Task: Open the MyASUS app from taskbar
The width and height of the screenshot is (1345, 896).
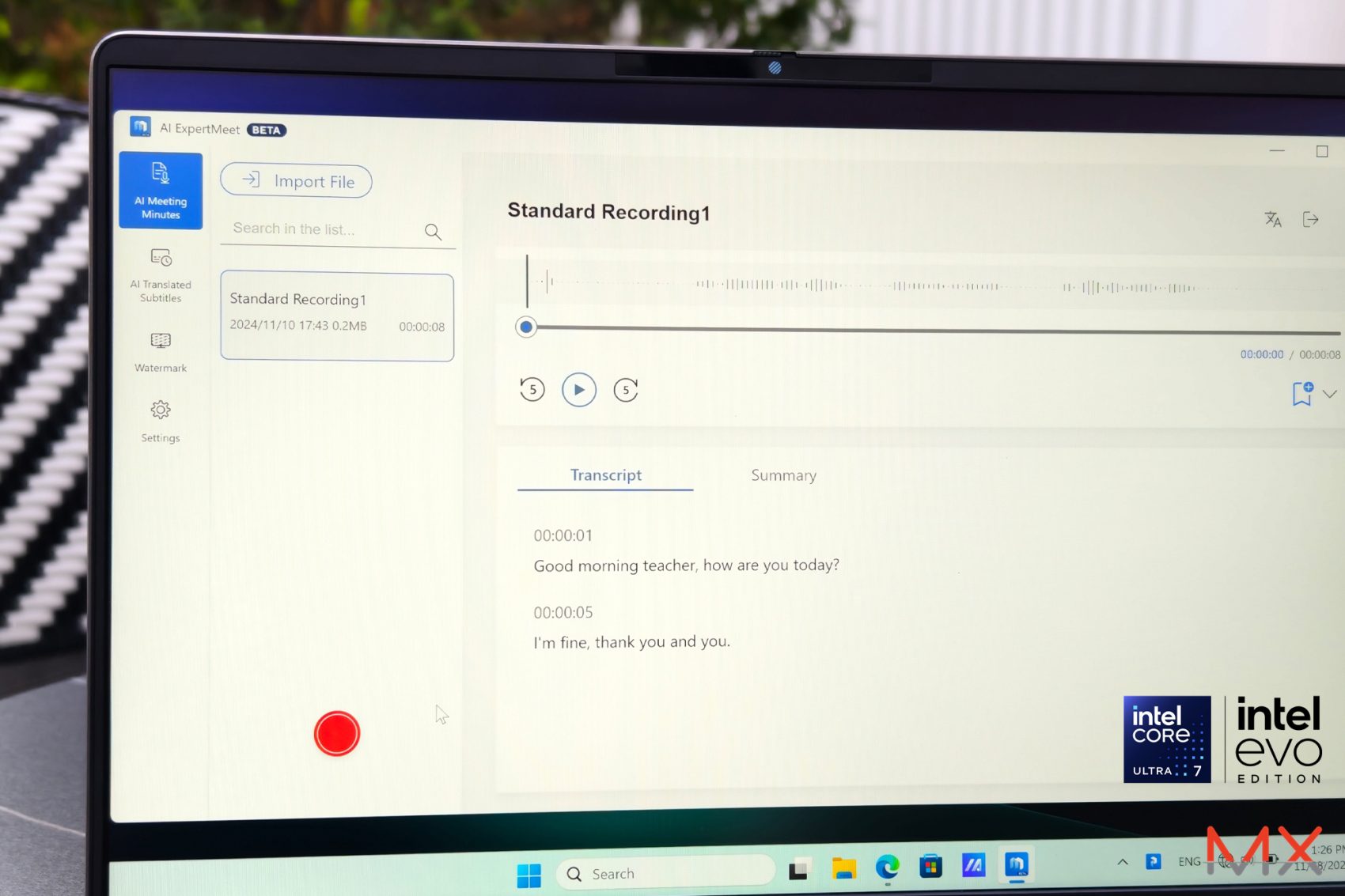Action: [x=973, y=866]
